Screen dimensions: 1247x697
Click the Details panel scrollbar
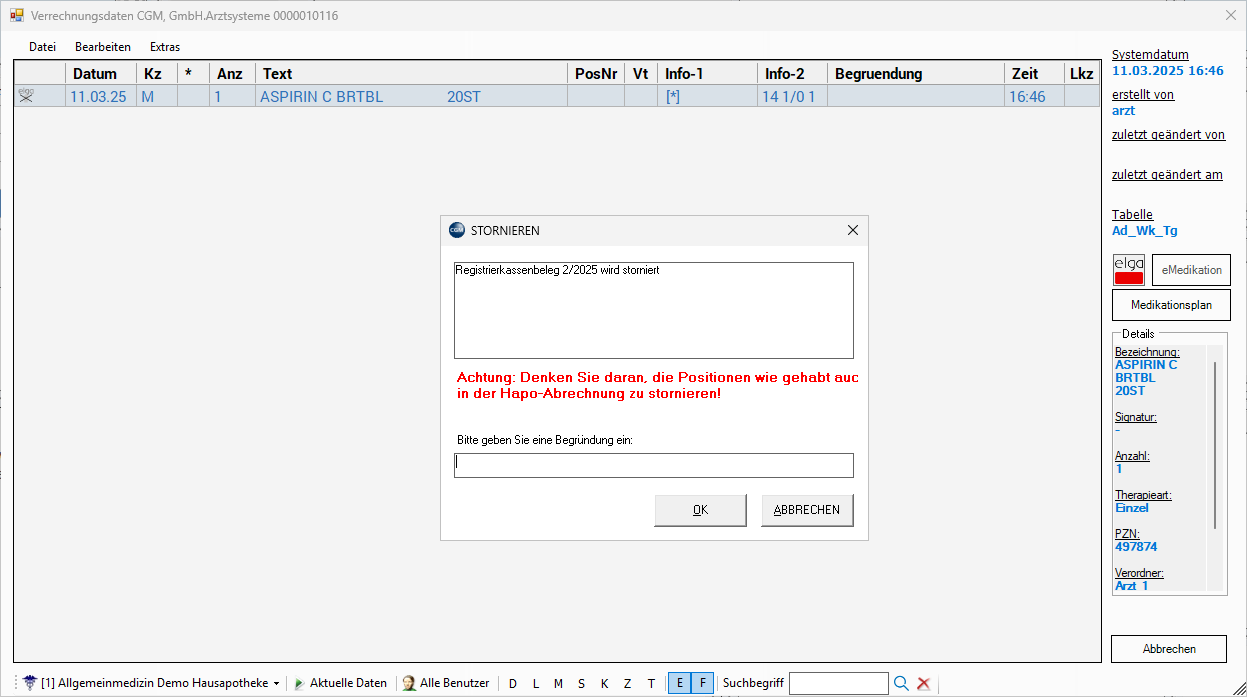(1215, 445)
